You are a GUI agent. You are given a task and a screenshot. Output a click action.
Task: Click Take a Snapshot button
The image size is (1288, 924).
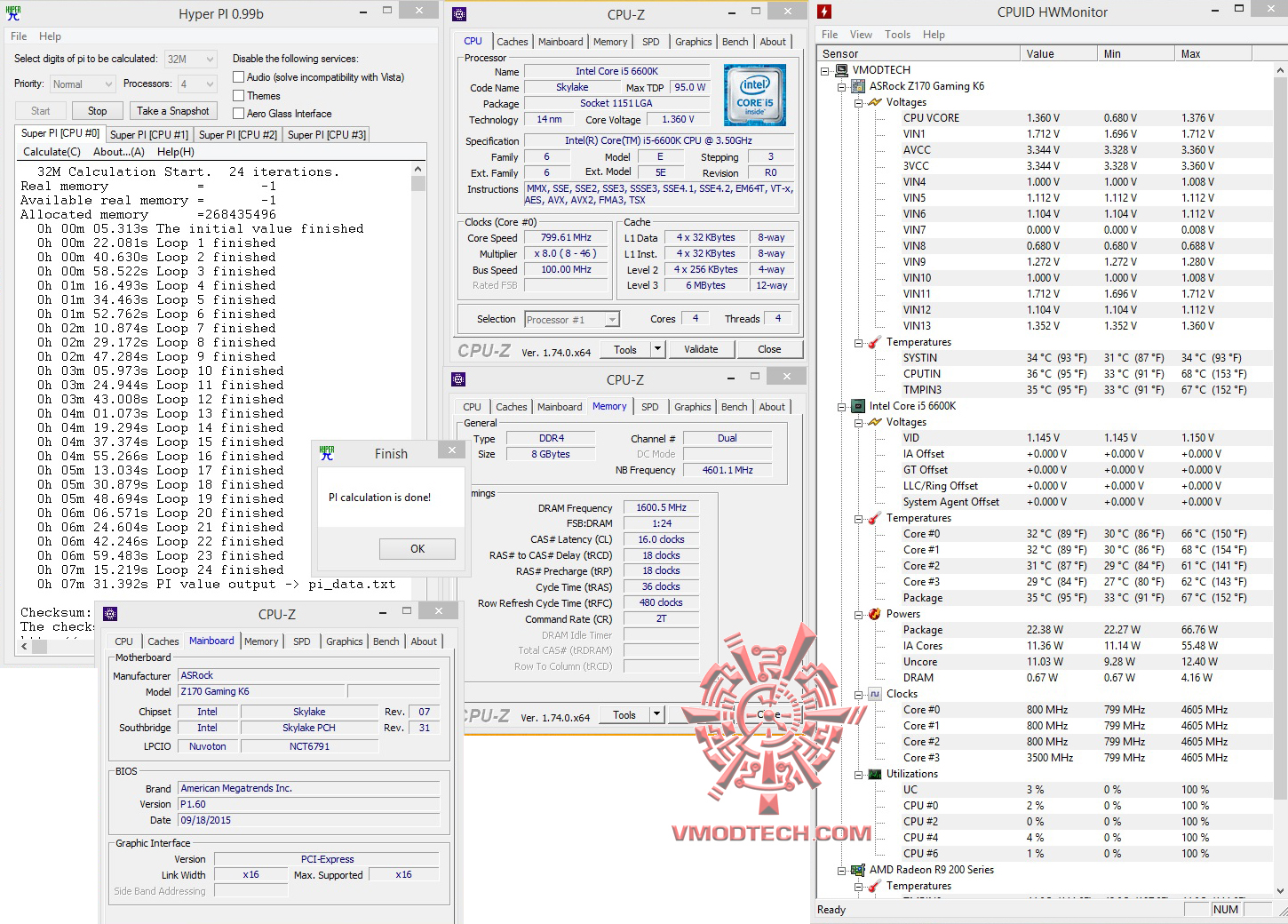[173, 111]
